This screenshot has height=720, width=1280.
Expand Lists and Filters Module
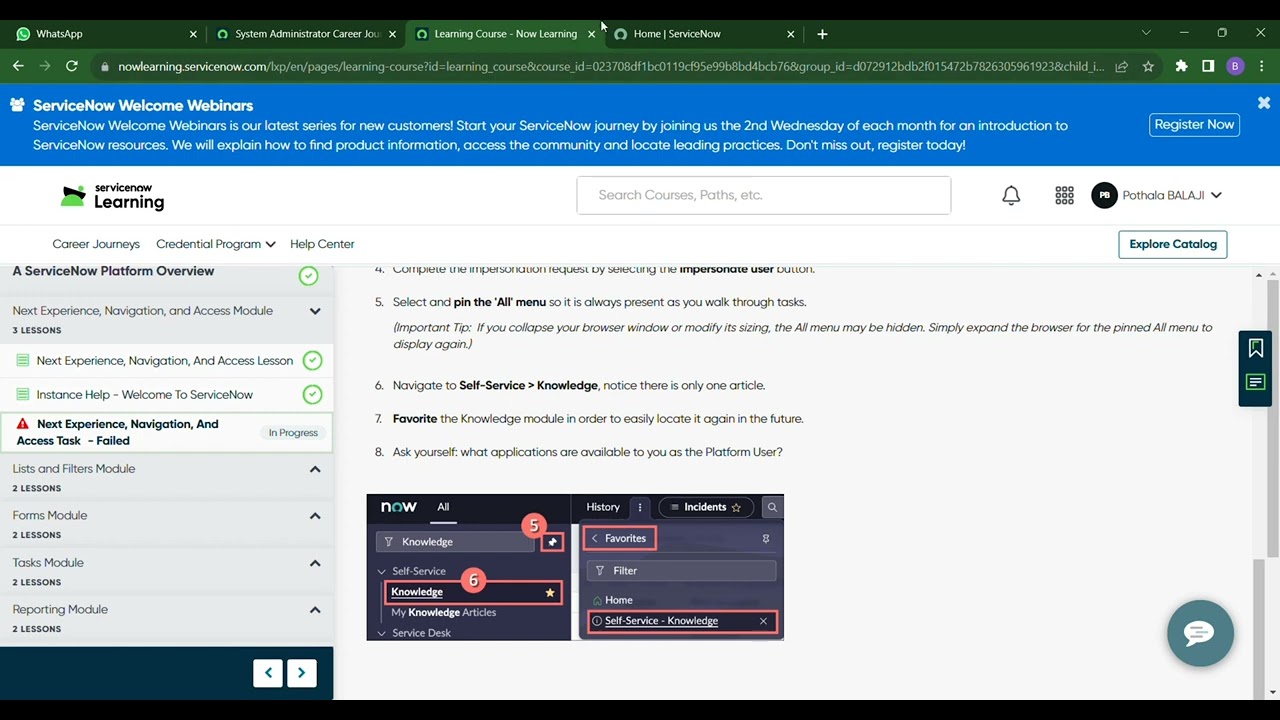click(x=315, y=469)
